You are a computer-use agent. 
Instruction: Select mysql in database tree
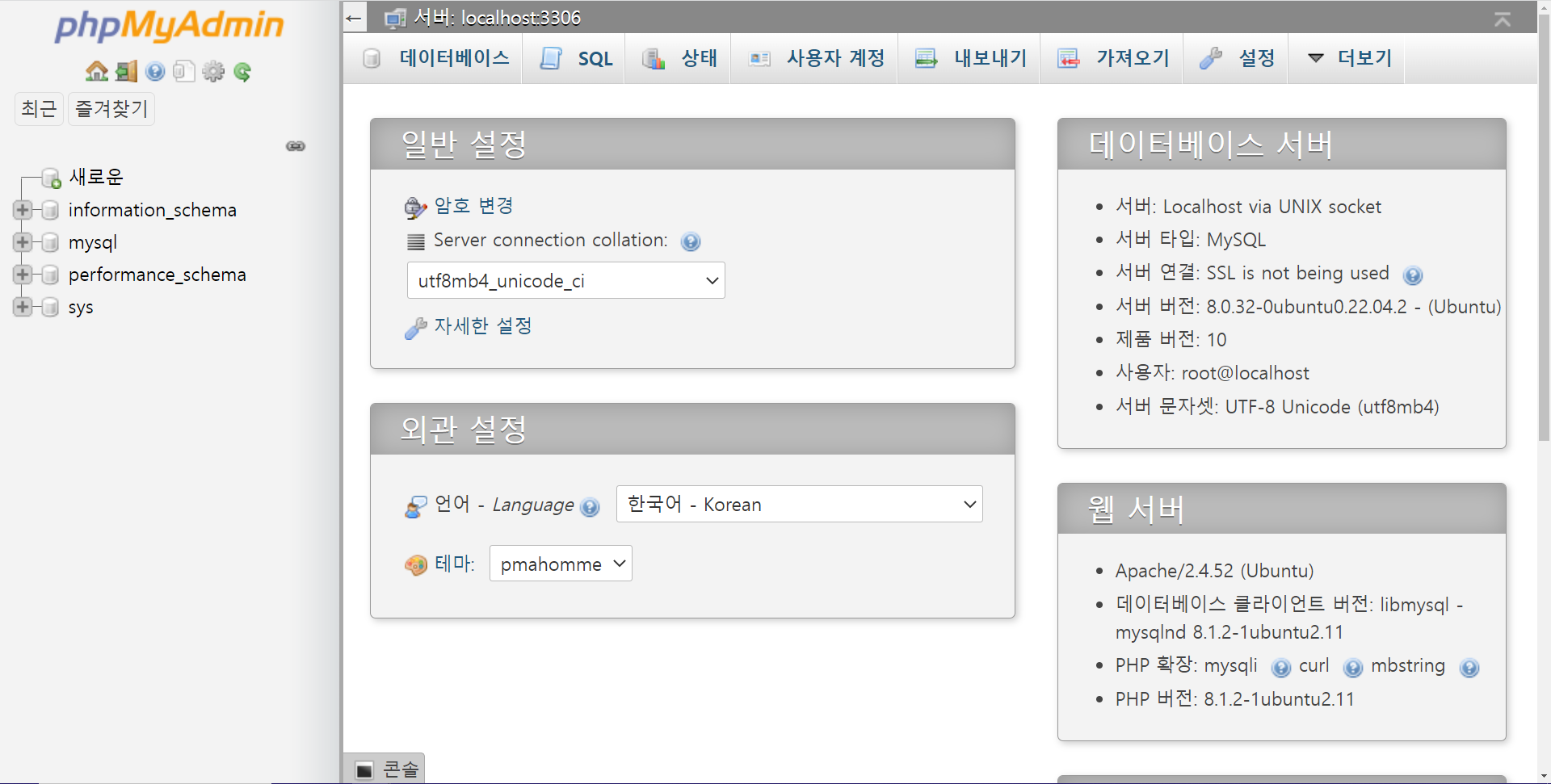(93, 242)
